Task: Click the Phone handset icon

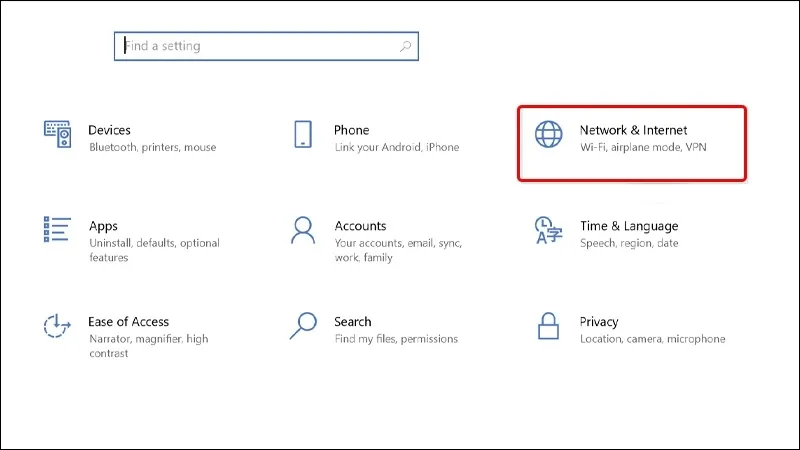Action: 303,135
